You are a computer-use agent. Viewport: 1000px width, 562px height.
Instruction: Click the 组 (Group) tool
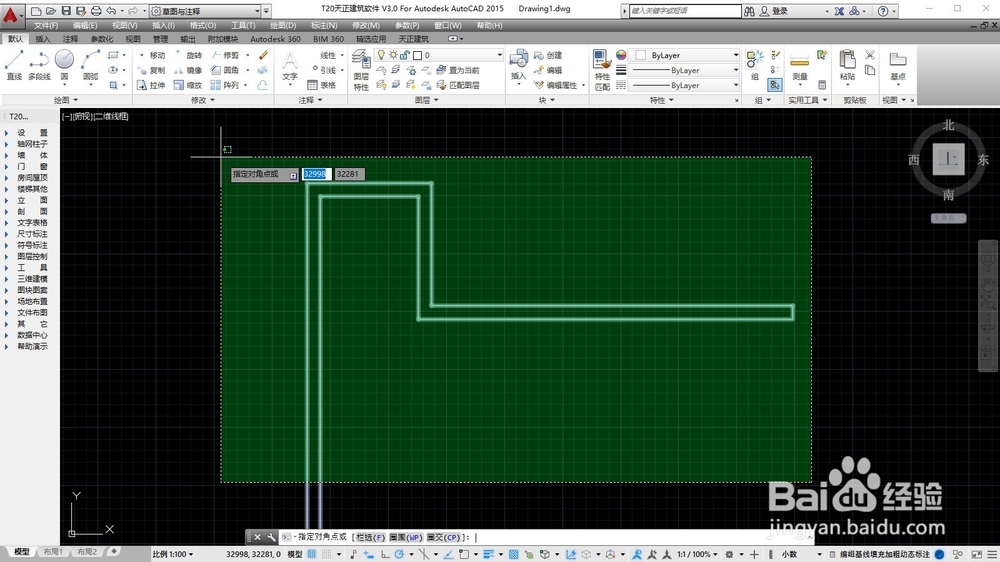click(755, 65)
